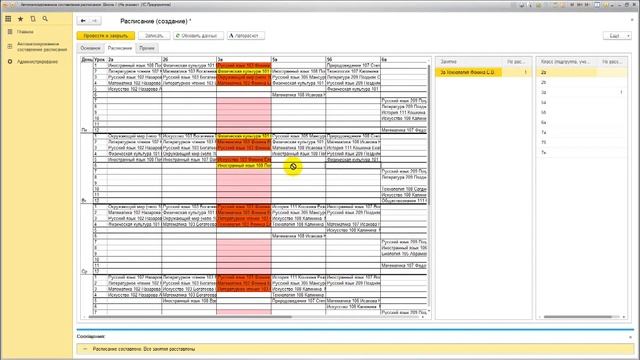Image resolution: width=640 pixels, height=360 pixels.
Task: Click the schedule grid horizontal scrollbar
Action: (190, 317)
